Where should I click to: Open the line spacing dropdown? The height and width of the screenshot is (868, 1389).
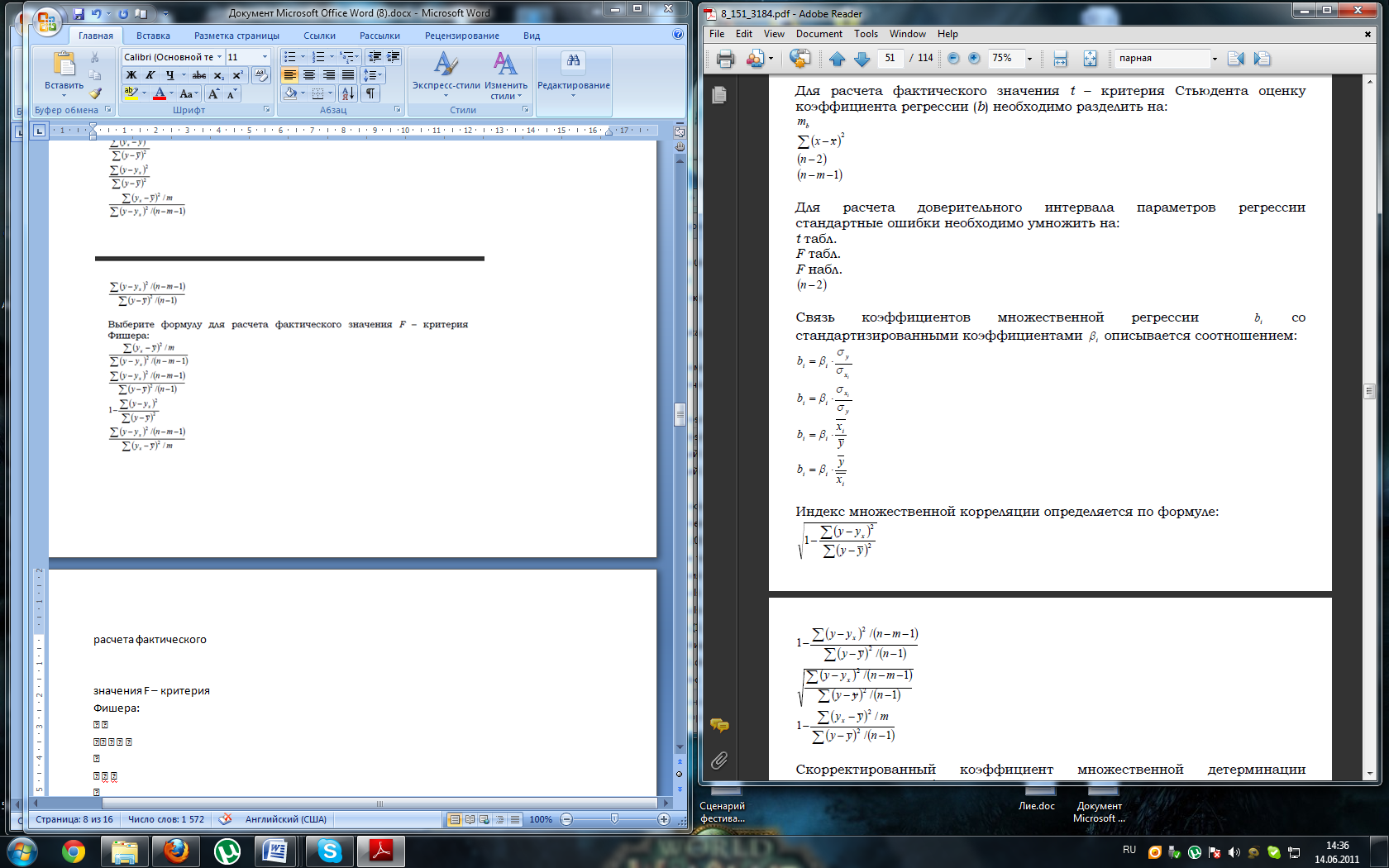374,75
